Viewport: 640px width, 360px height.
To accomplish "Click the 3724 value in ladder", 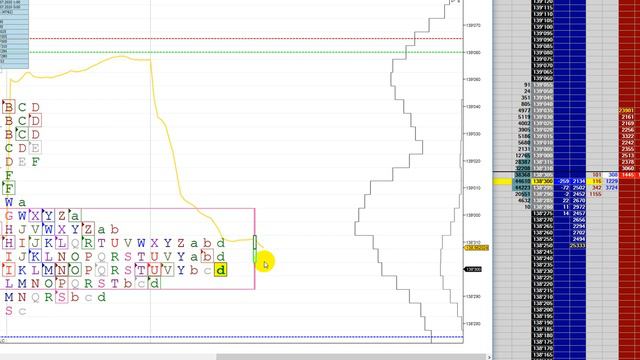I will click(611, 188).
